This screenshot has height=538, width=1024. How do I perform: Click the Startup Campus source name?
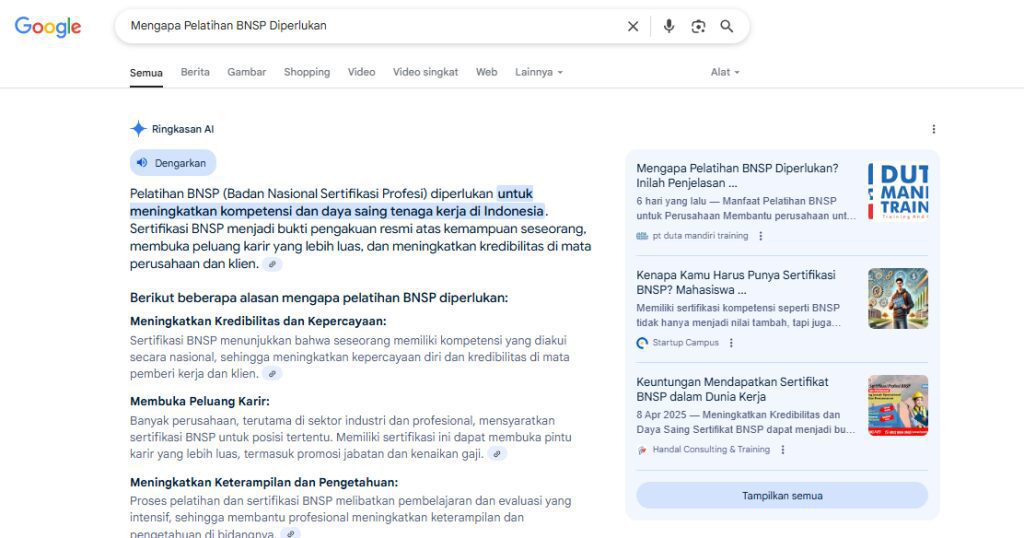click(685, 342)
